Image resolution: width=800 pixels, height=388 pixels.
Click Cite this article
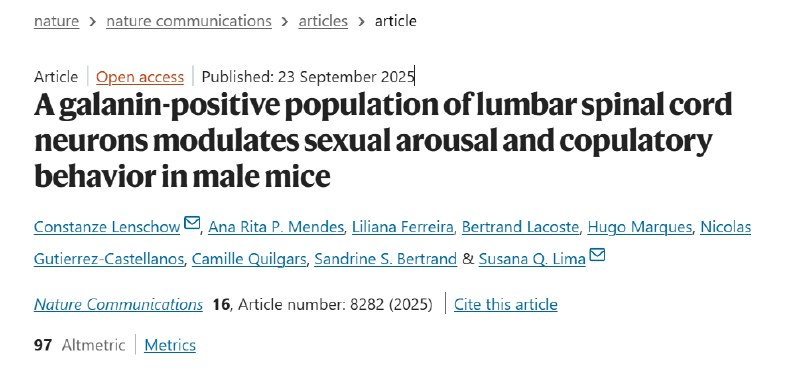pos(506,304)
